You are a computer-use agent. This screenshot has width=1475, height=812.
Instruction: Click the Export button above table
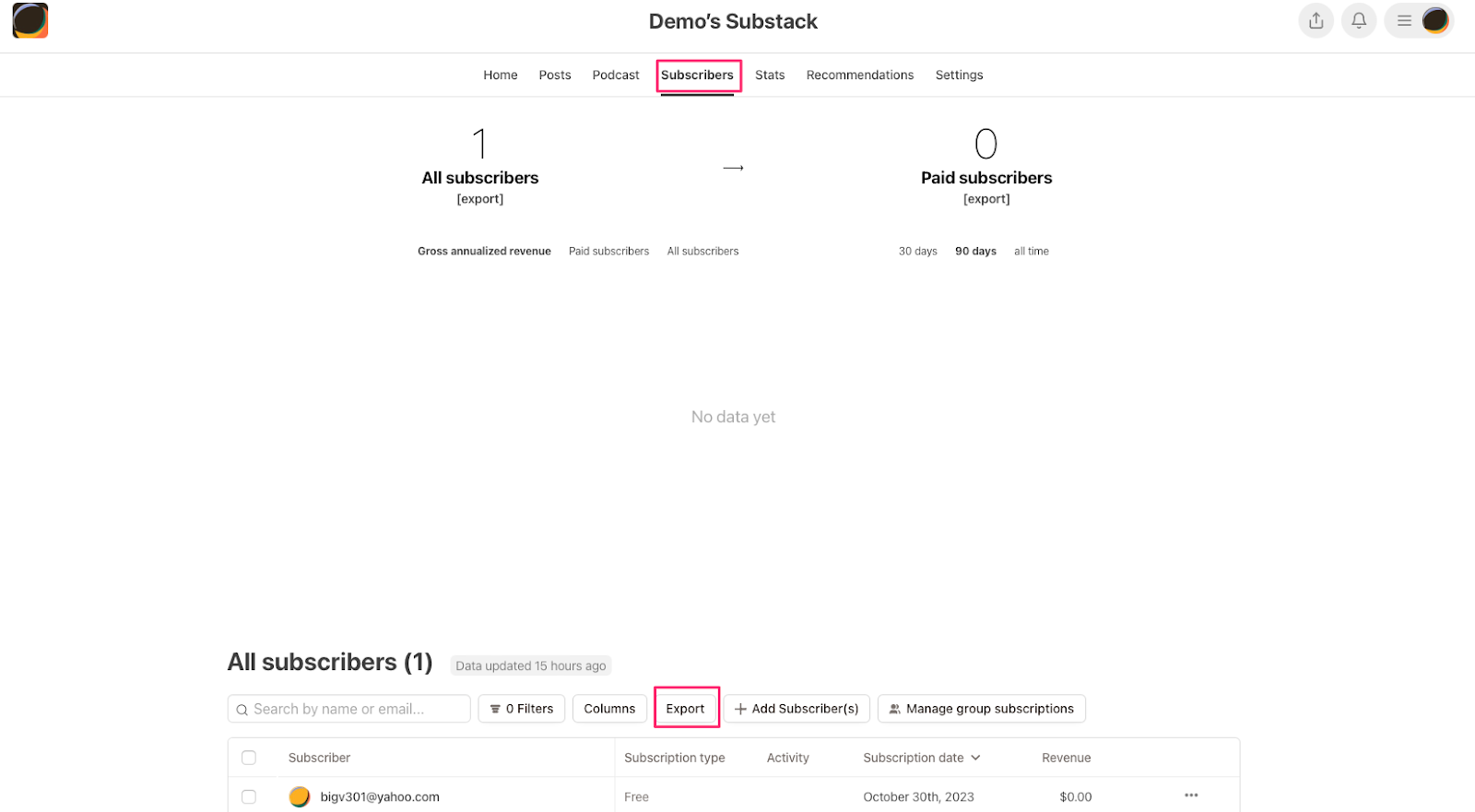pyautogui.click(x=686, y=709)
